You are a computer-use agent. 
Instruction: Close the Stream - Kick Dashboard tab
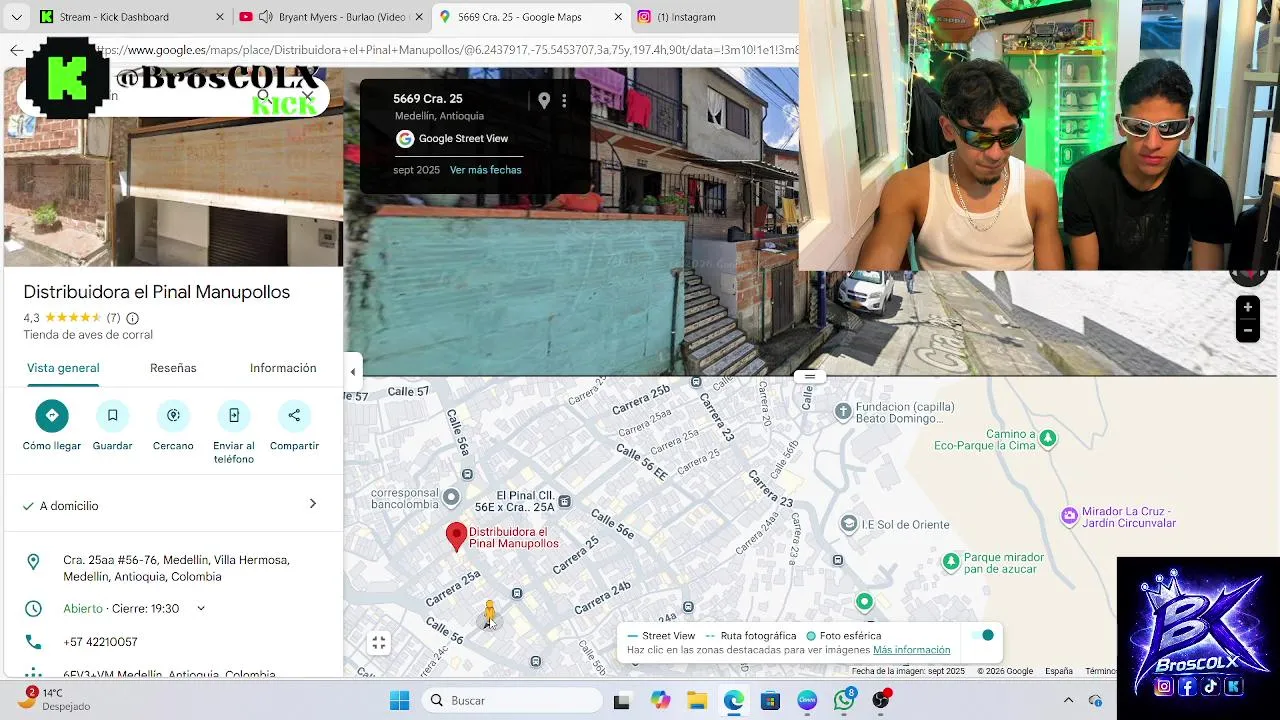pos(220,17)
